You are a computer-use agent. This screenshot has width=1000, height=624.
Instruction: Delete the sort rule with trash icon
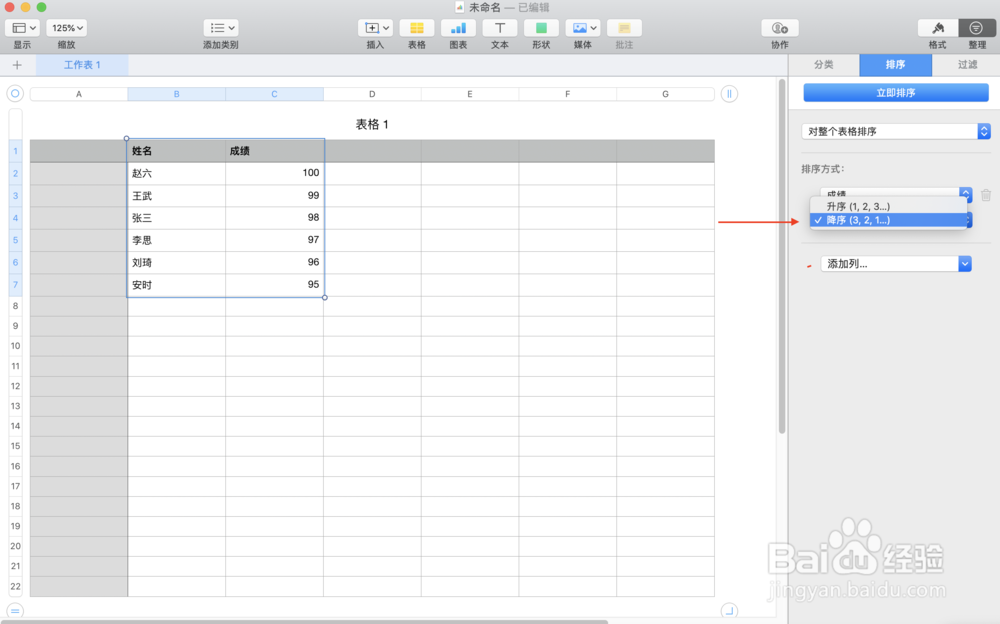point(985,195)
